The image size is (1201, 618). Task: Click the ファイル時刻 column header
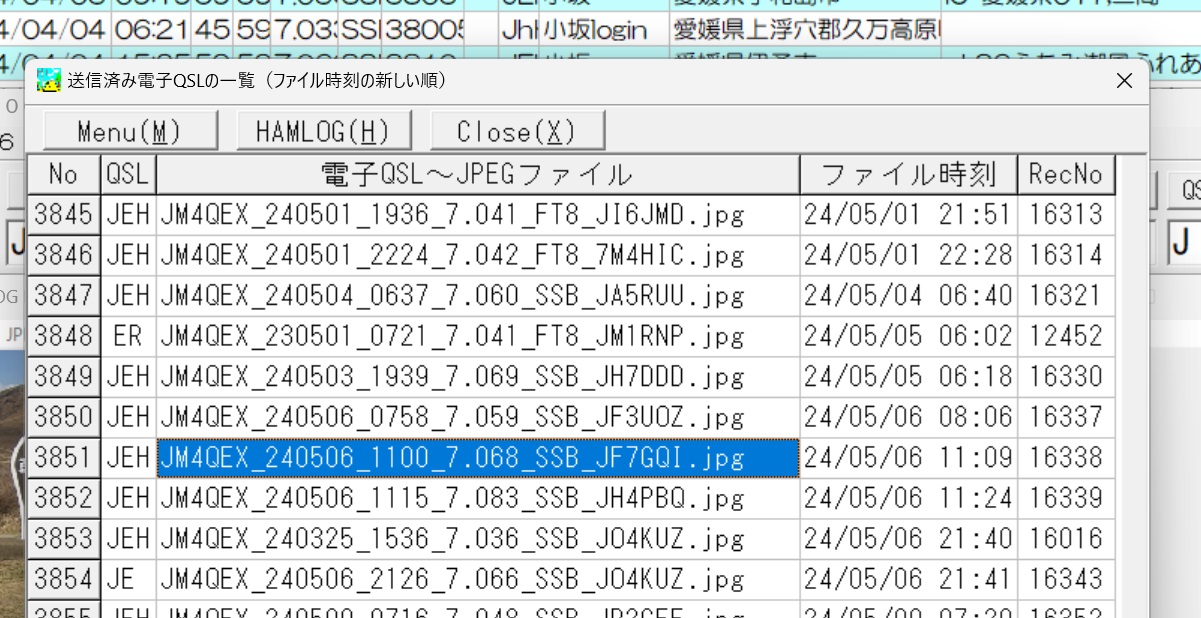coord(908,175)
